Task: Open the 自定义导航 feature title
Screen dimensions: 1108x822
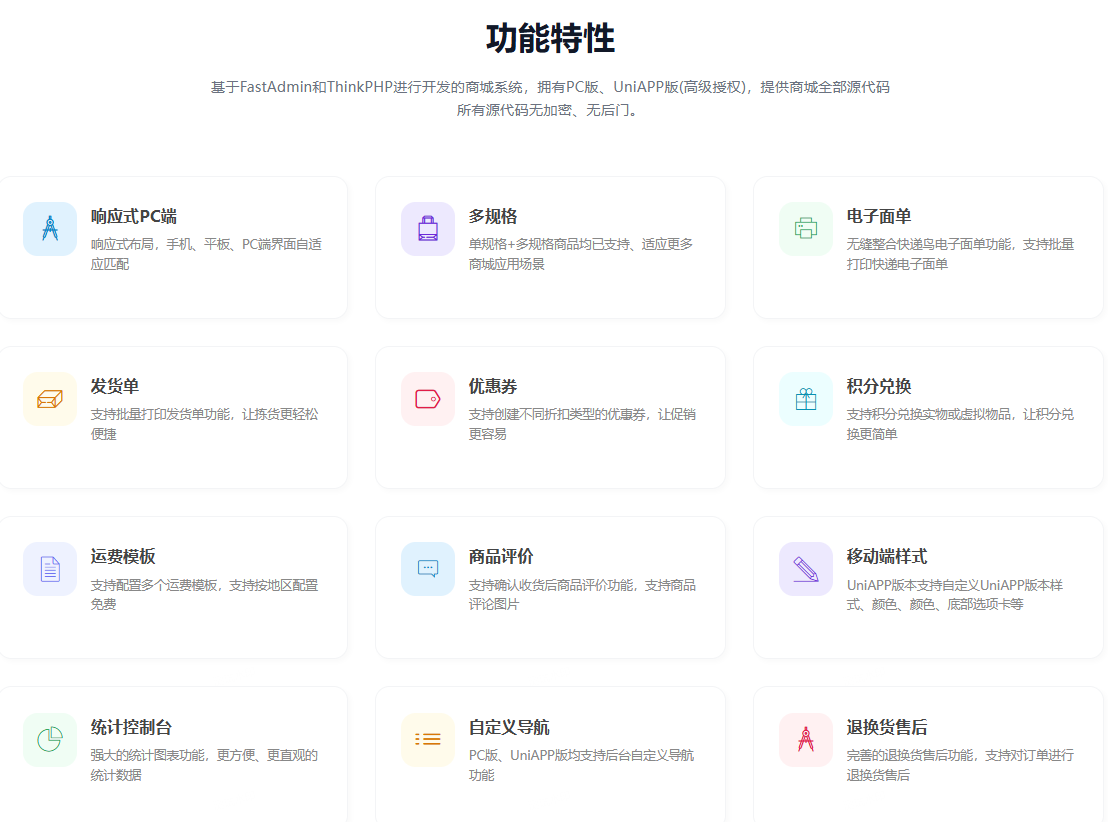Action: pyautogui.click(x=509, y=728)
